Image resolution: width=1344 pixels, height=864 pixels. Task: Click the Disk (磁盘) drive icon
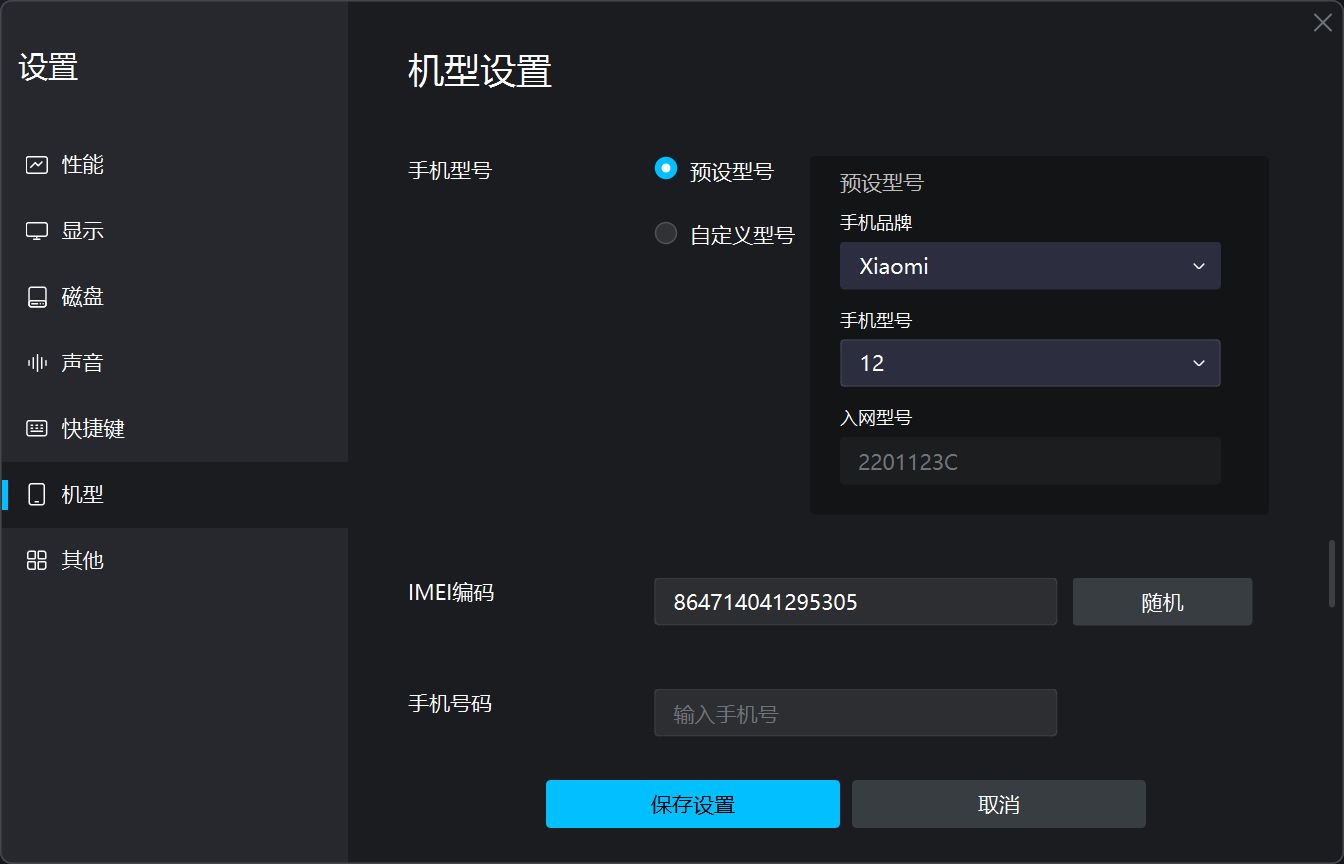click(x=37, y=297)
